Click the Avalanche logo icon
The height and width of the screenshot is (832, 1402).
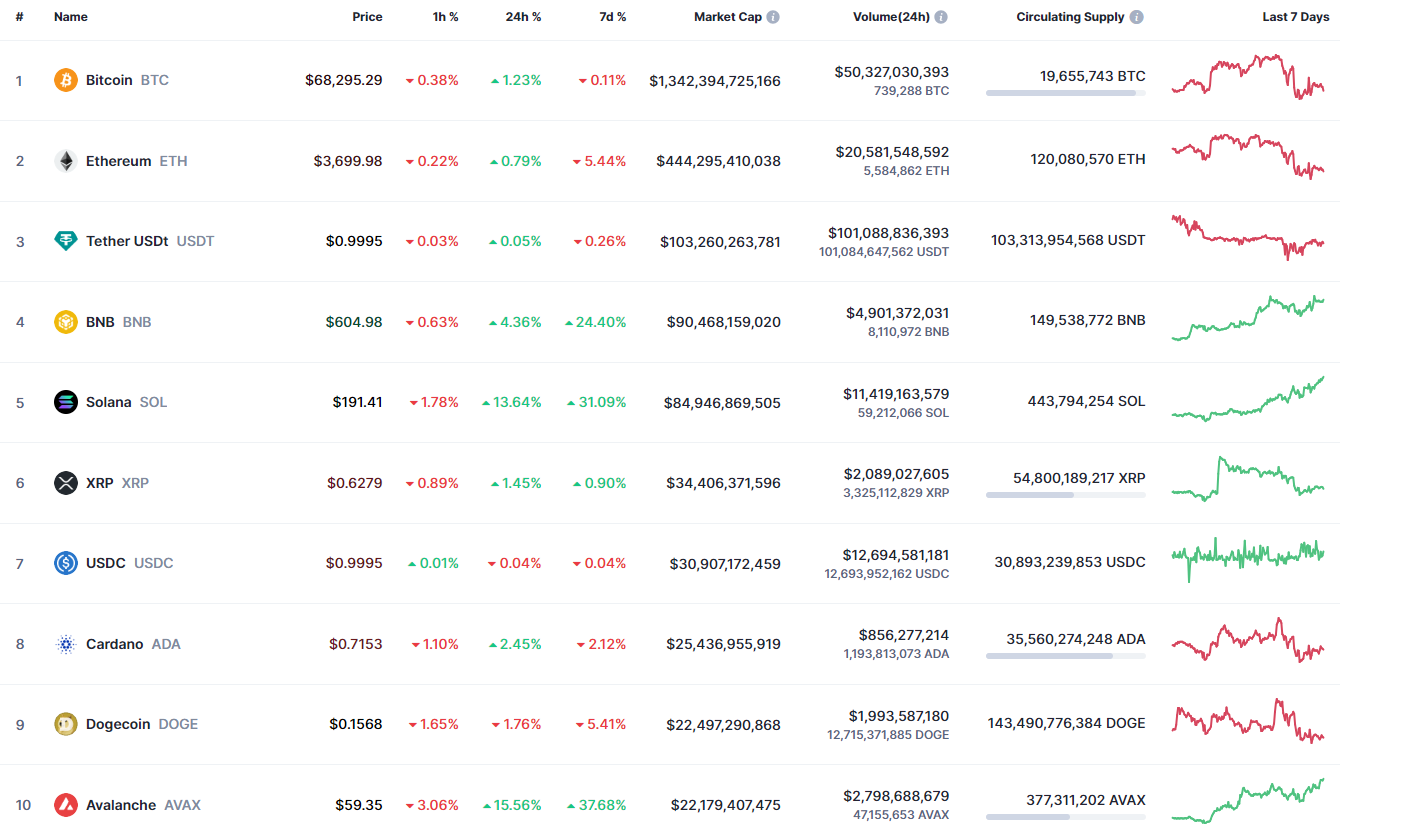[x=65, y=805]
